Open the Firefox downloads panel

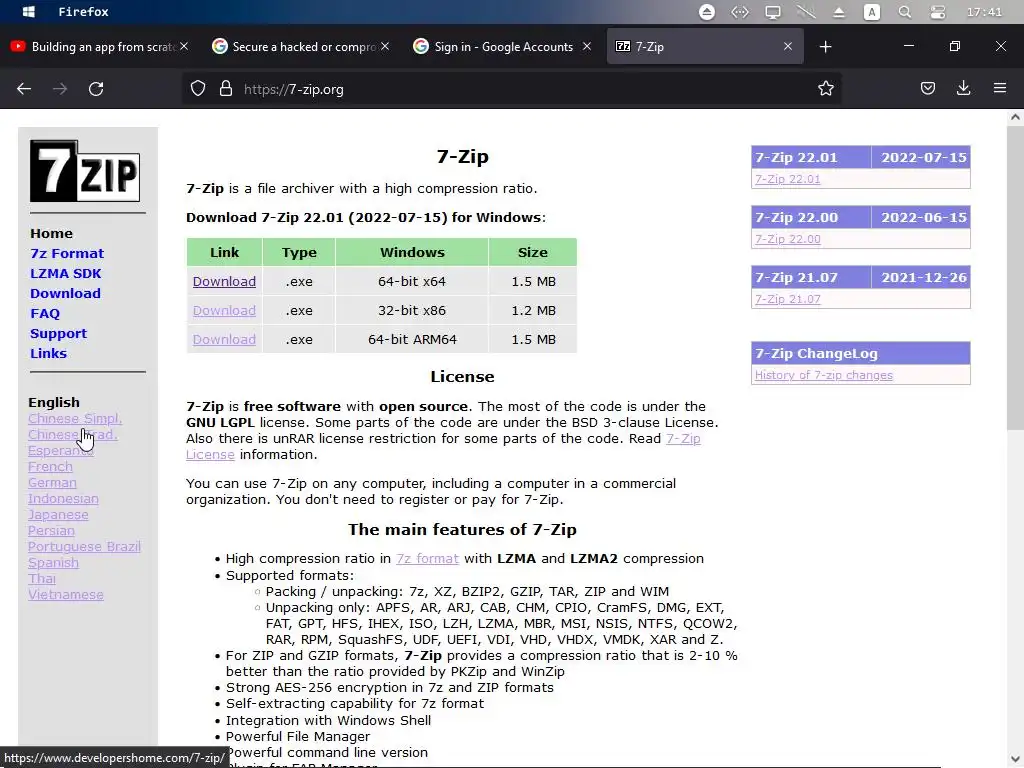(x=963, y=88)
